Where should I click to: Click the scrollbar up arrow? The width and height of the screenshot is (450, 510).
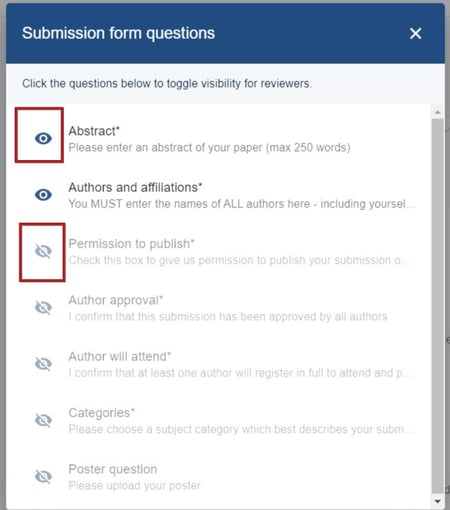point(437,112)
